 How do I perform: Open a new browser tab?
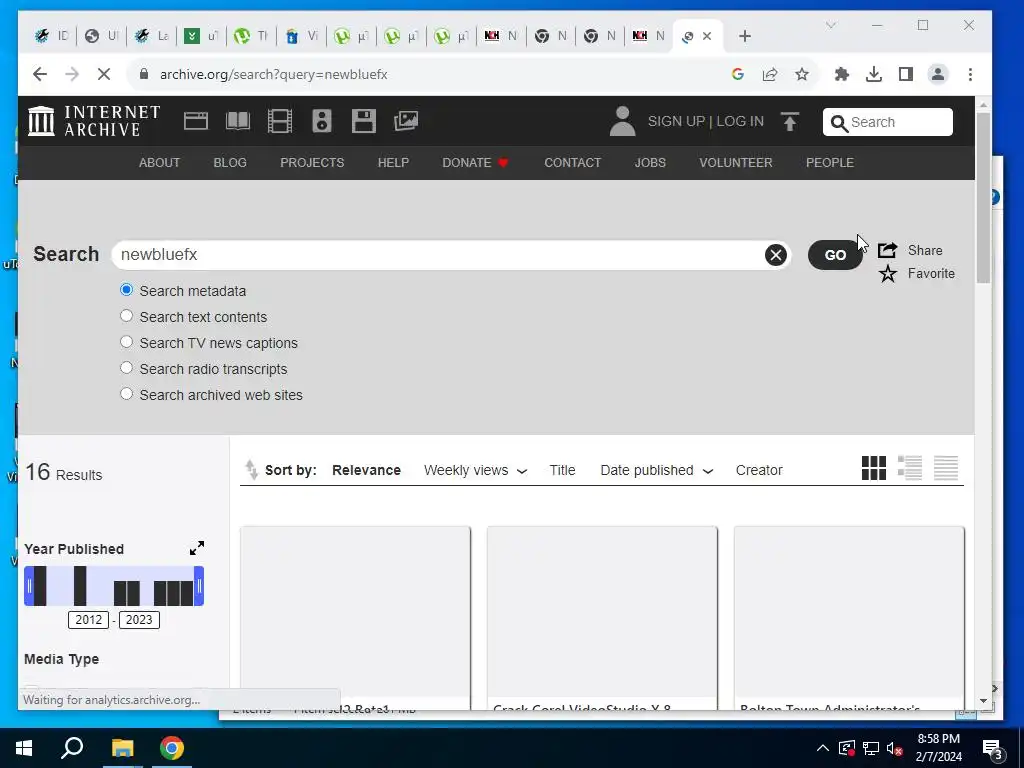point(745,36)
